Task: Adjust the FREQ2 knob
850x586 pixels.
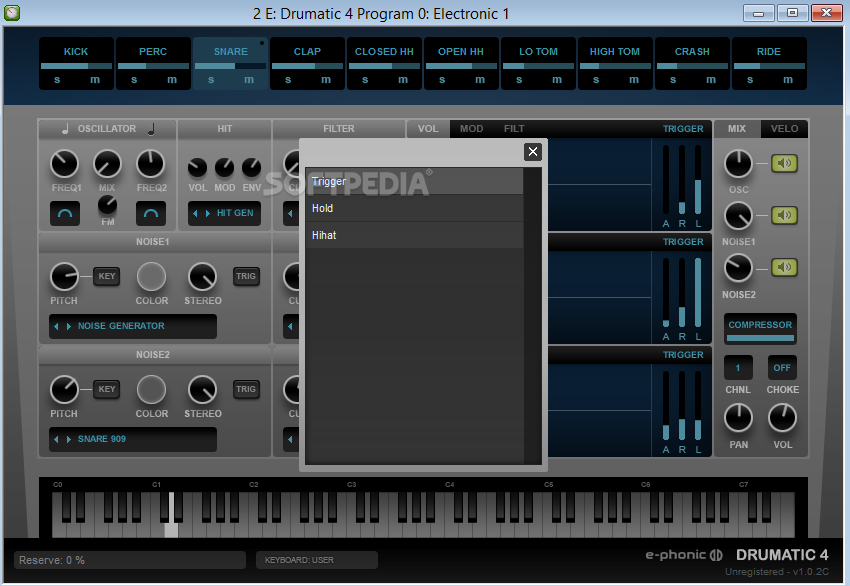Action: click(151, 164)
